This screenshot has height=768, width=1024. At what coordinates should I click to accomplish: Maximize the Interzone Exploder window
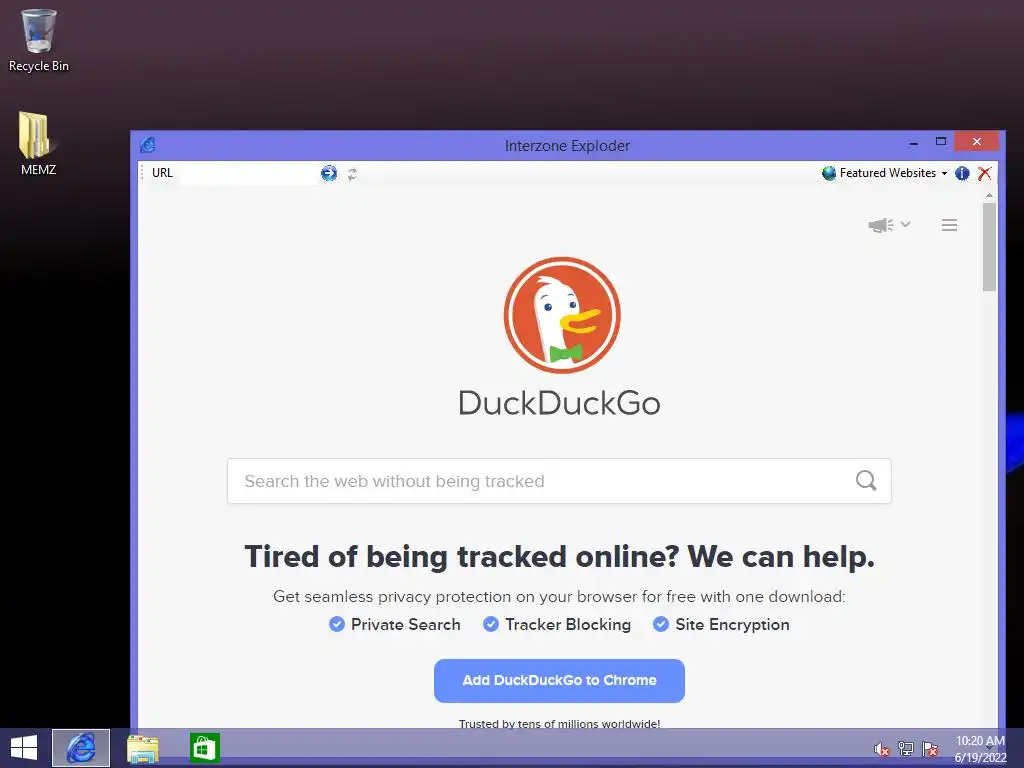pos(940,142)
